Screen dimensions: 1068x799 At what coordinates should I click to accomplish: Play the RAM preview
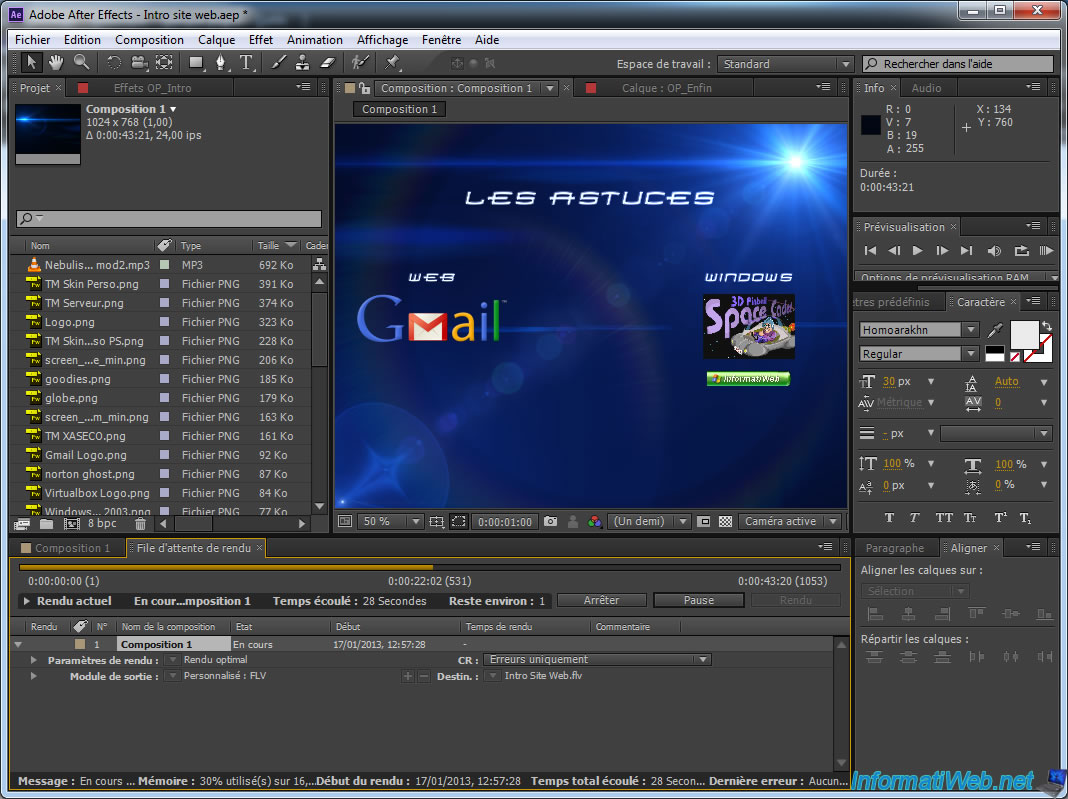(x=1046, y=251)
